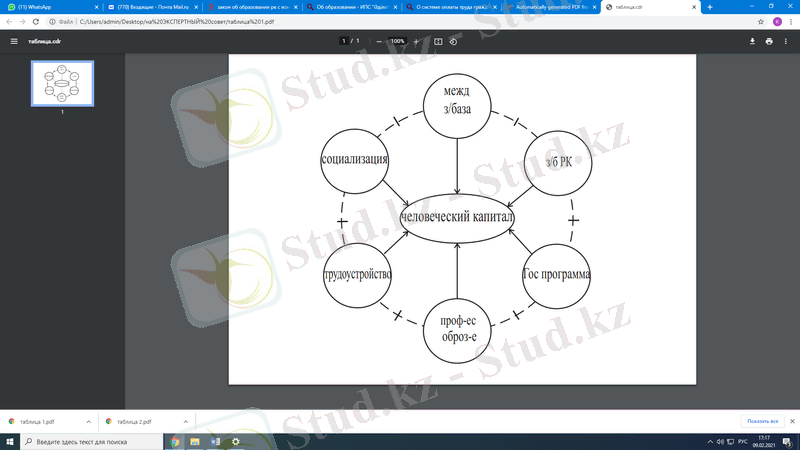Switch to the Об образовании - ИПС tab
800x450 pixels.
tap(352, 7)
